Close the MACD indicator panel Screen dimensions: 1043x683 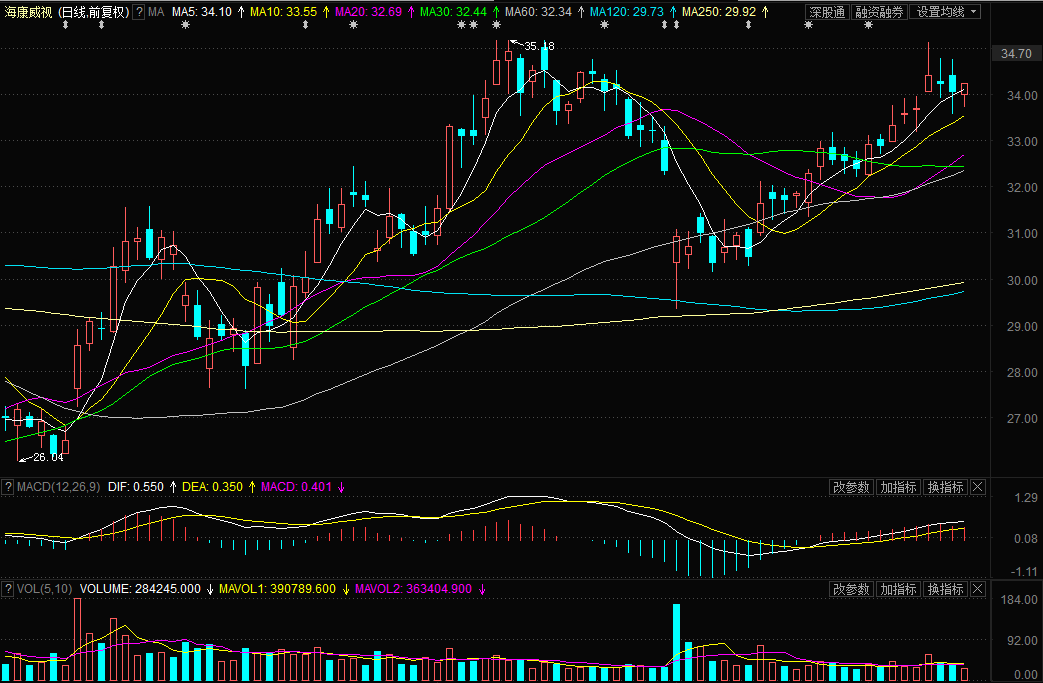[977, 487]
